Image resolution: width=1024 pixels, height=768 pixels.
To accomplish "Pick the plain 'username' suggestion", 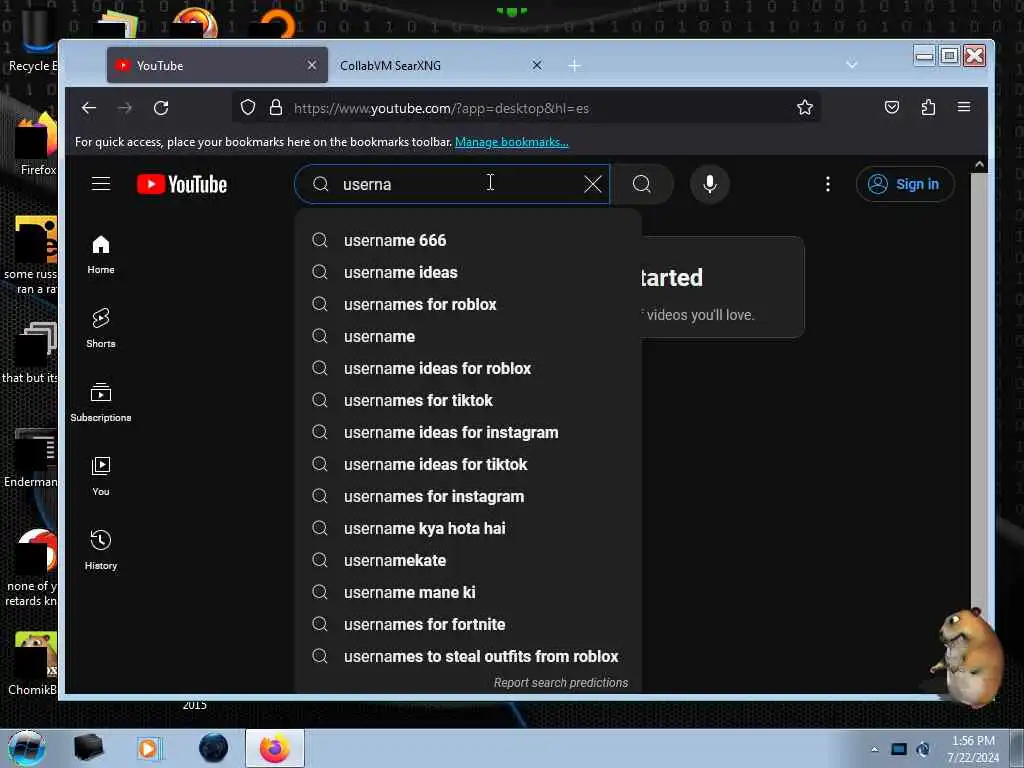I will click(468, 336).
